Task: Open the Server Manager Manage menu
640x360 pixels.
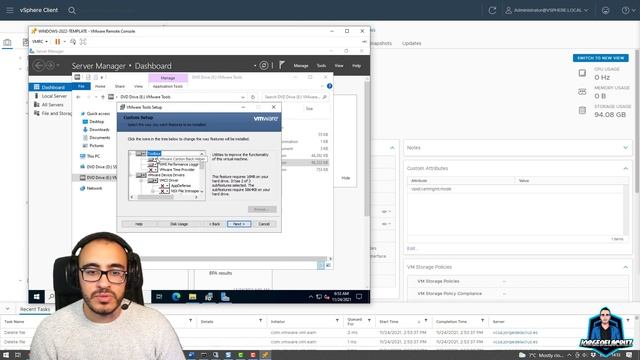Action: pos(301,66)
